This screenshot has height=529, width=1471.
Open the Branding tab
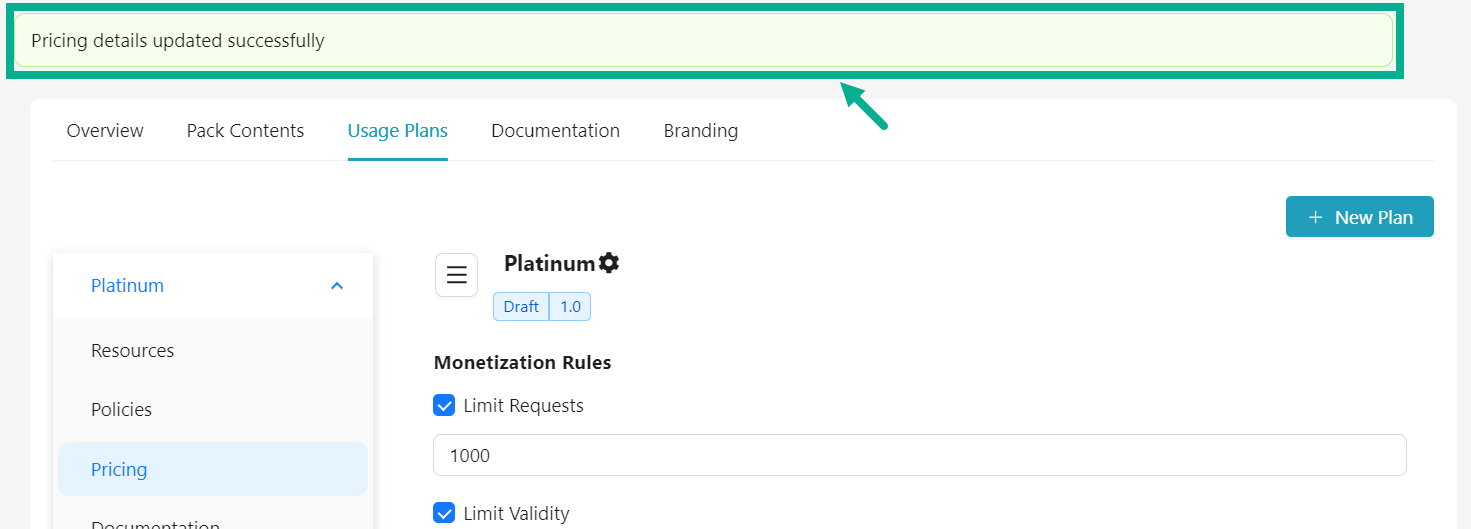[x=701, y=131]
